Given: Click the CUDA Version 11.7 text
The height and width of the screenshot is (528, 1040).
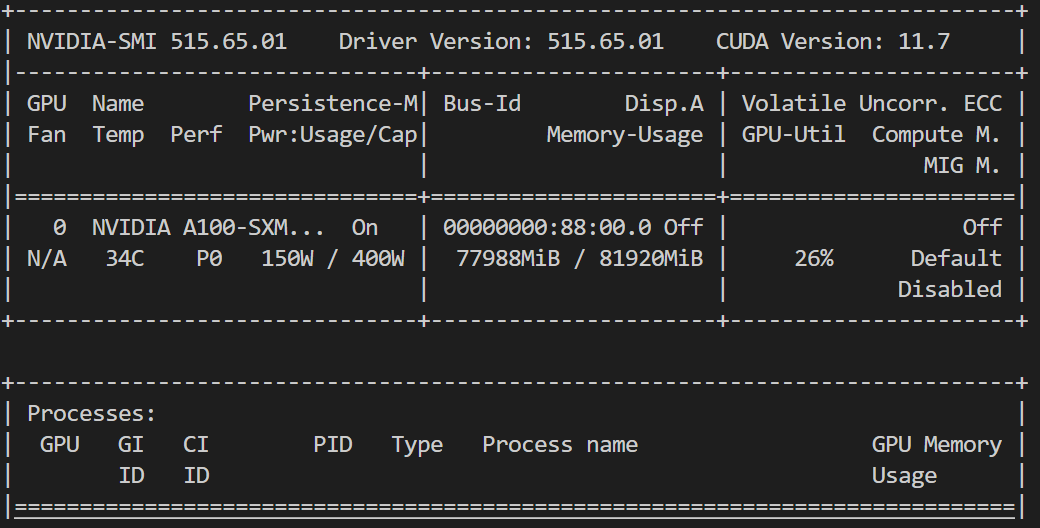Looking at the screenshot, I should point(833,42).
